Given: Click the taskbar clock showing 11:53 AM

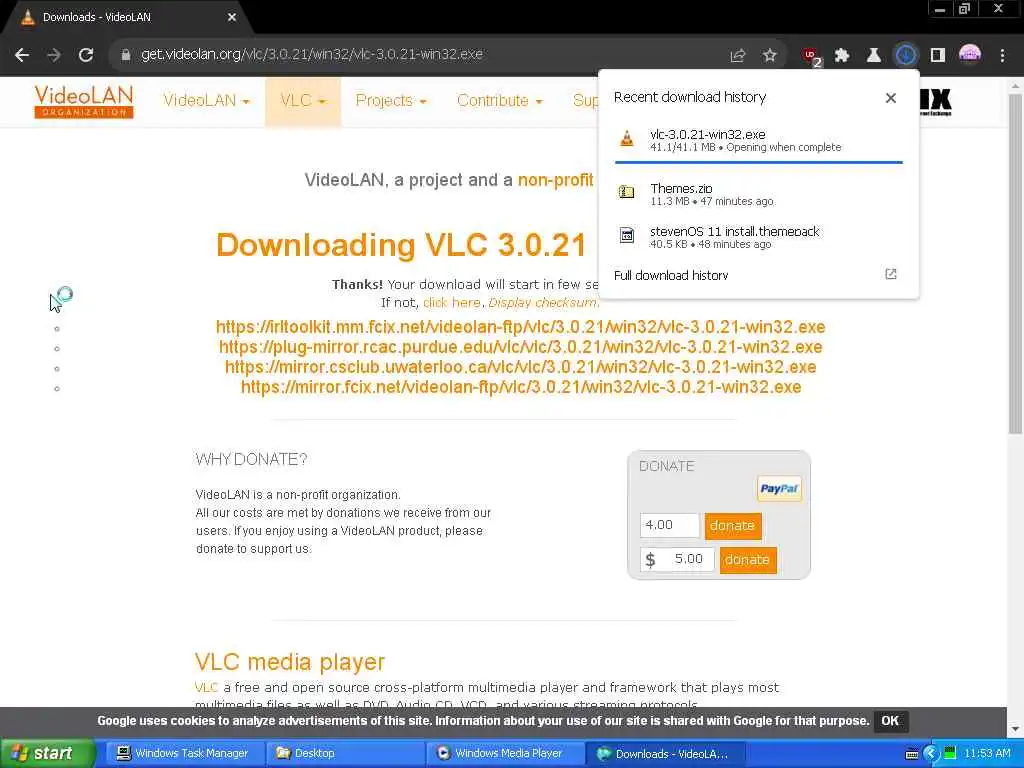Looking at the screenshot, I should coord(987,754).
